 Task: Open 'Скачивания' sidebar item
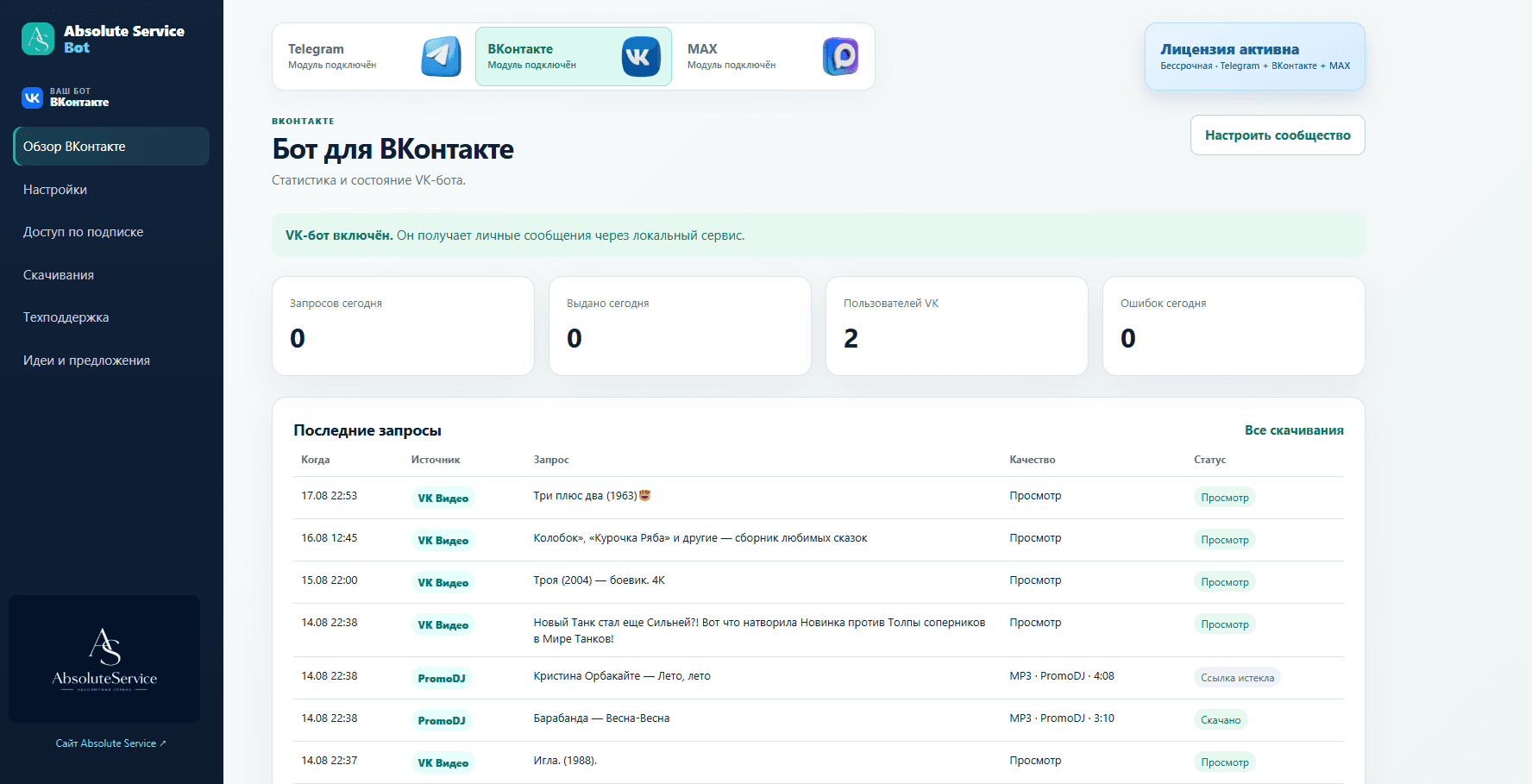coord(111,275)
